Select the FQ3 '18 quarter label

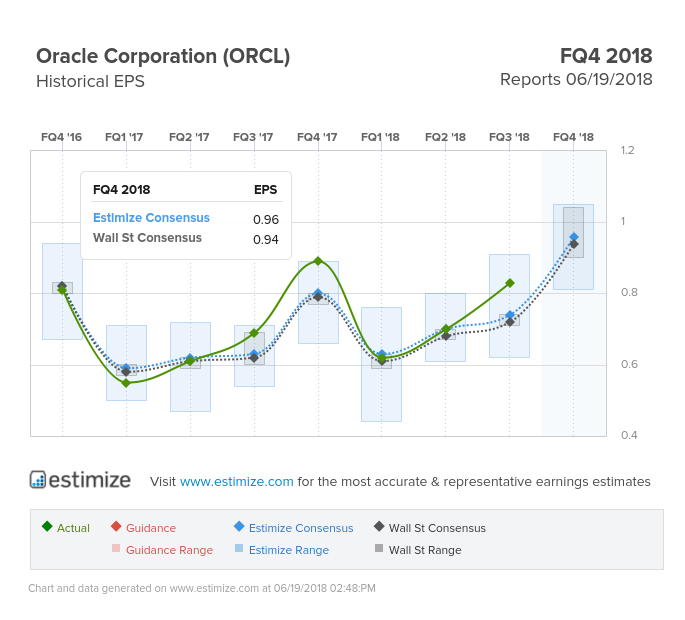[509, 137]
